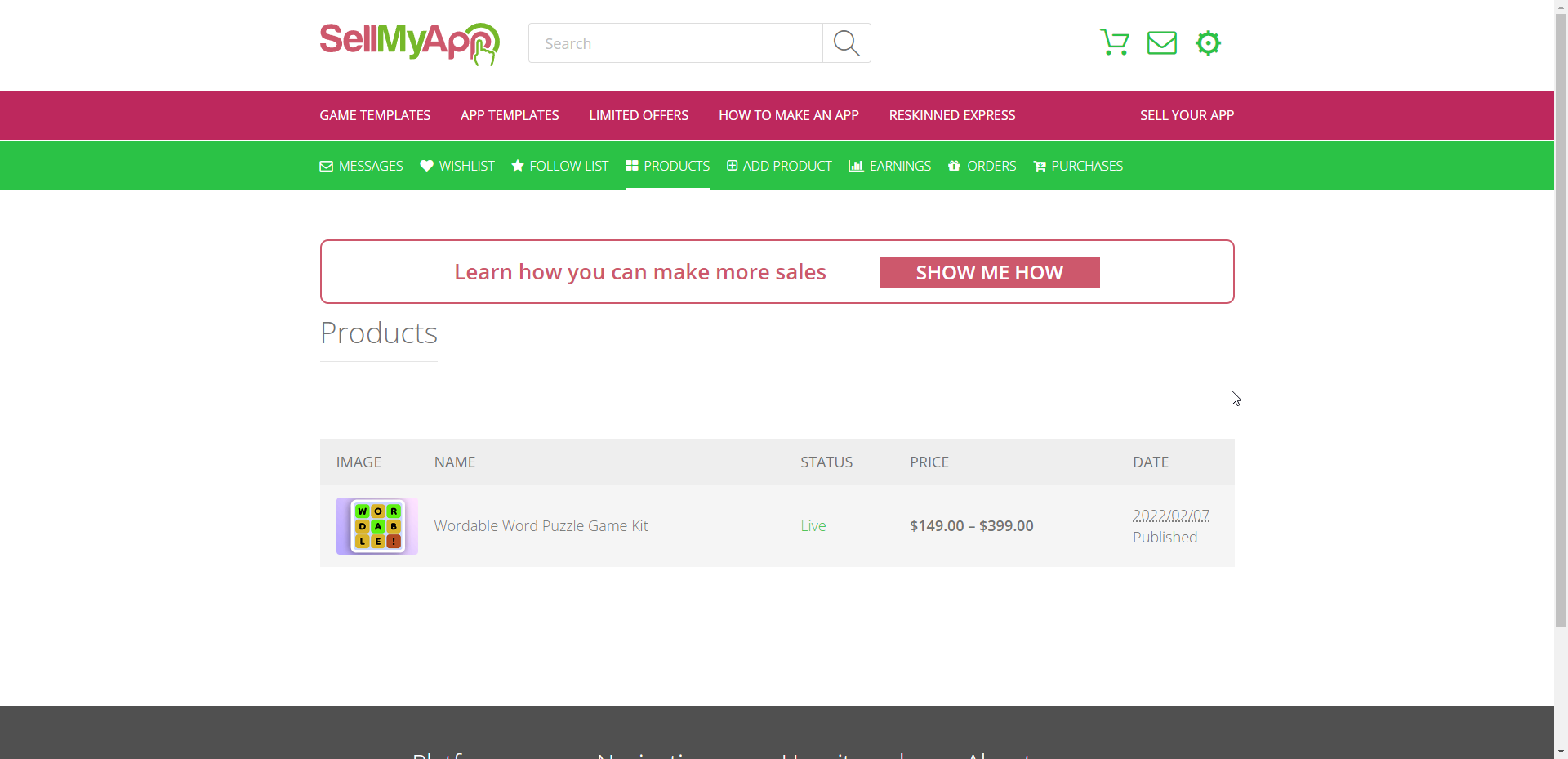Switch to Follow List label
This screenshot has width=1568, height=759.
(x=569, y=166)
